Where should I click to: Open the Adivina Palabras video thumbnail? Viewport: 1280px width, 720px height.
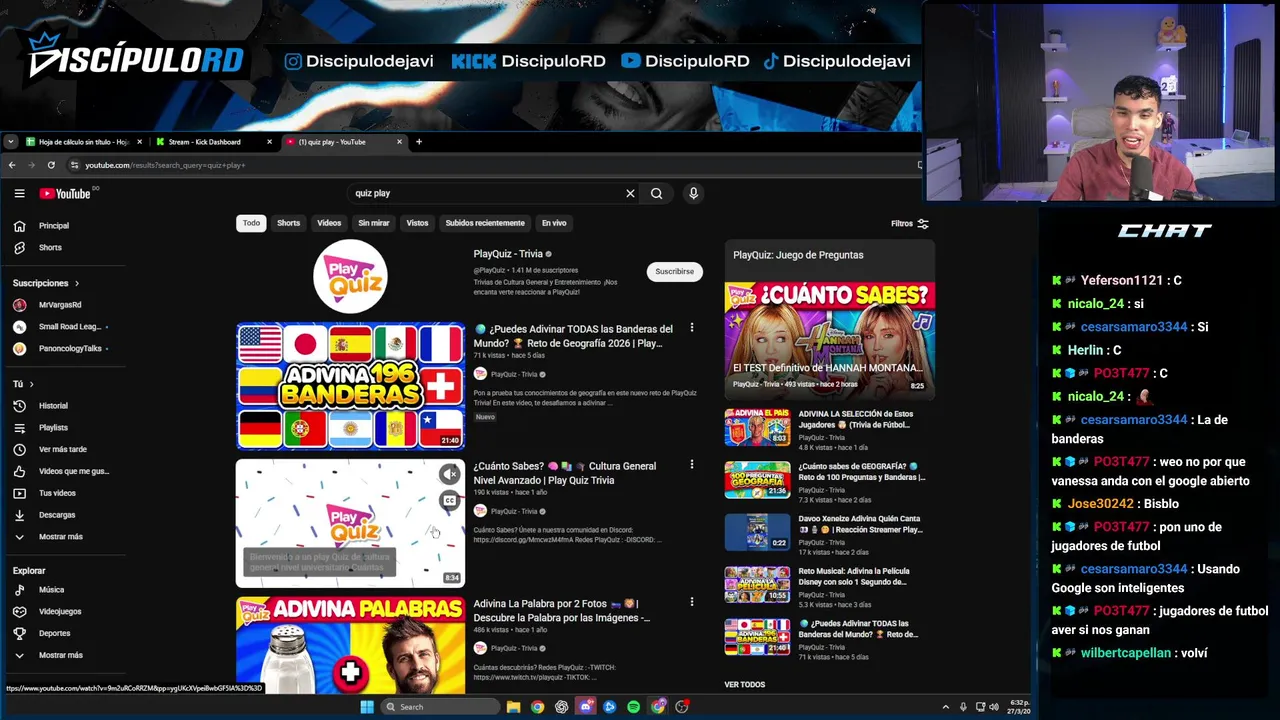click(350, 645)
